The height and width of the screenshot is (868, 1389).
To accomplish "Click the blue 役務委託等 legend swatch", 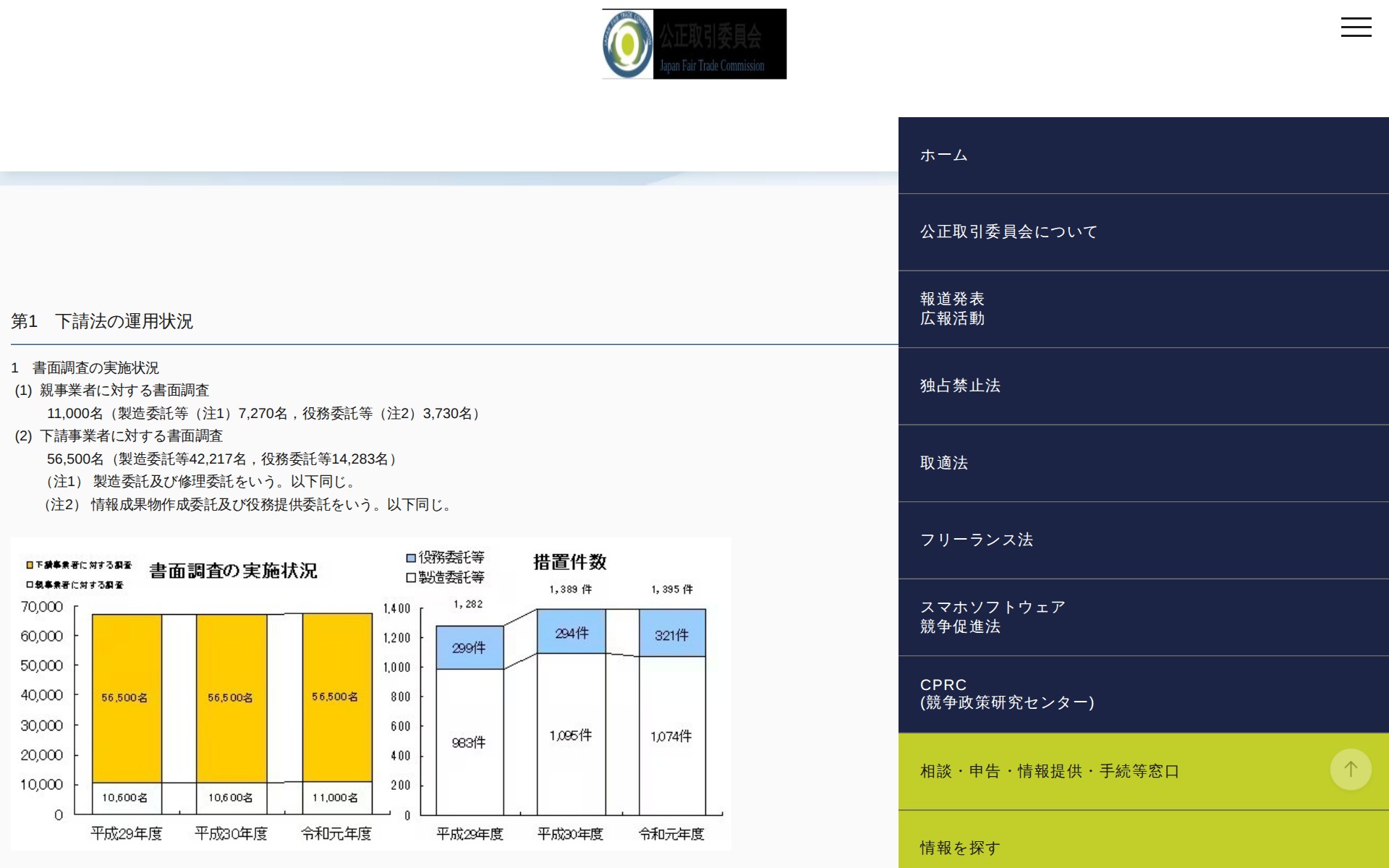I will (x=411, y=558).
